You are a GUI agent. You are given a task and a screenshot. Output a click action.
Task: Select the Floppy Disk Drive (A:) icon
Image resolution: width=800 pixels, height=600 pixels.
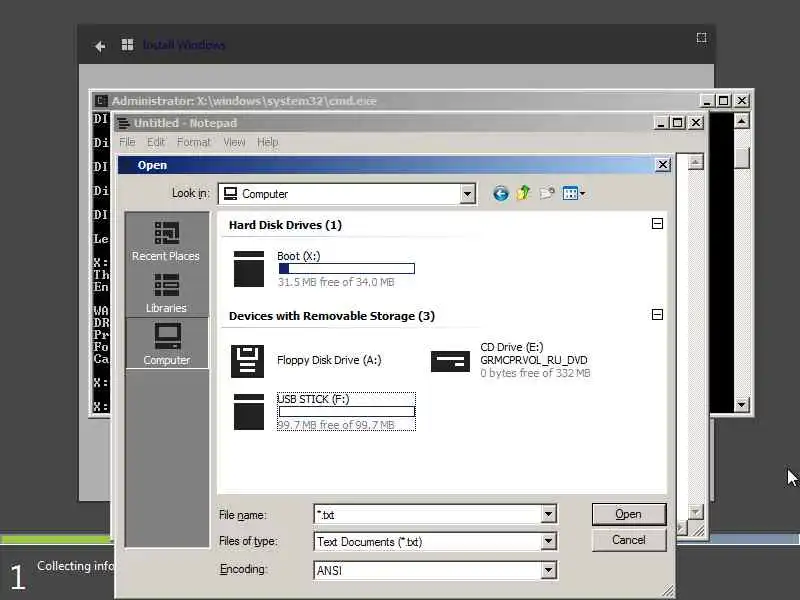247,361
